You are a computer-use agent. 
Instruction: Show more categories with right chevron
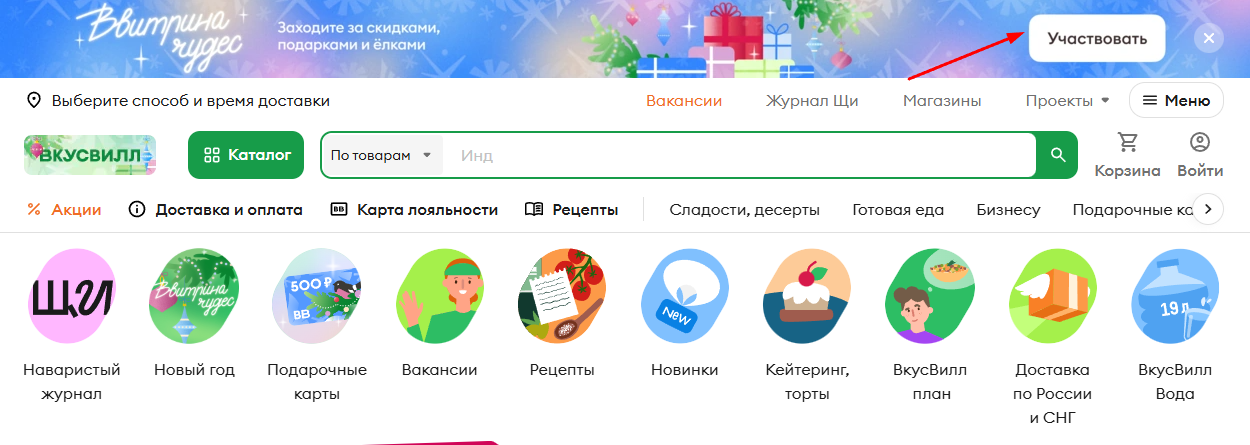pyautogui.click(x=1209, y=209)
